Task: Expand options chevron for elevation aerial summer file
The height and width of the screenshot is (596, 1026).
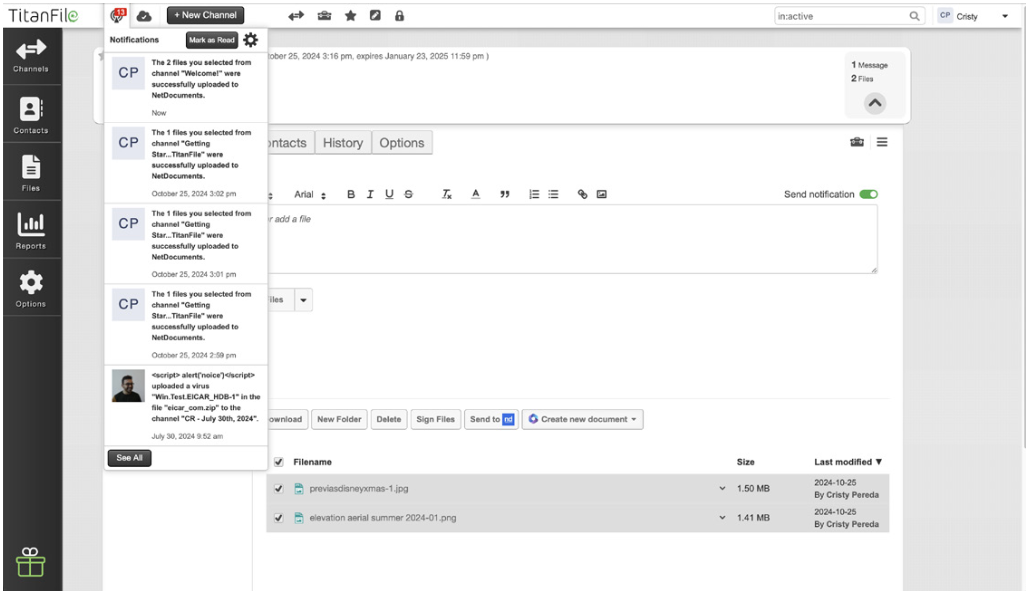Action: pyautogui.click(x=722, y=517)
